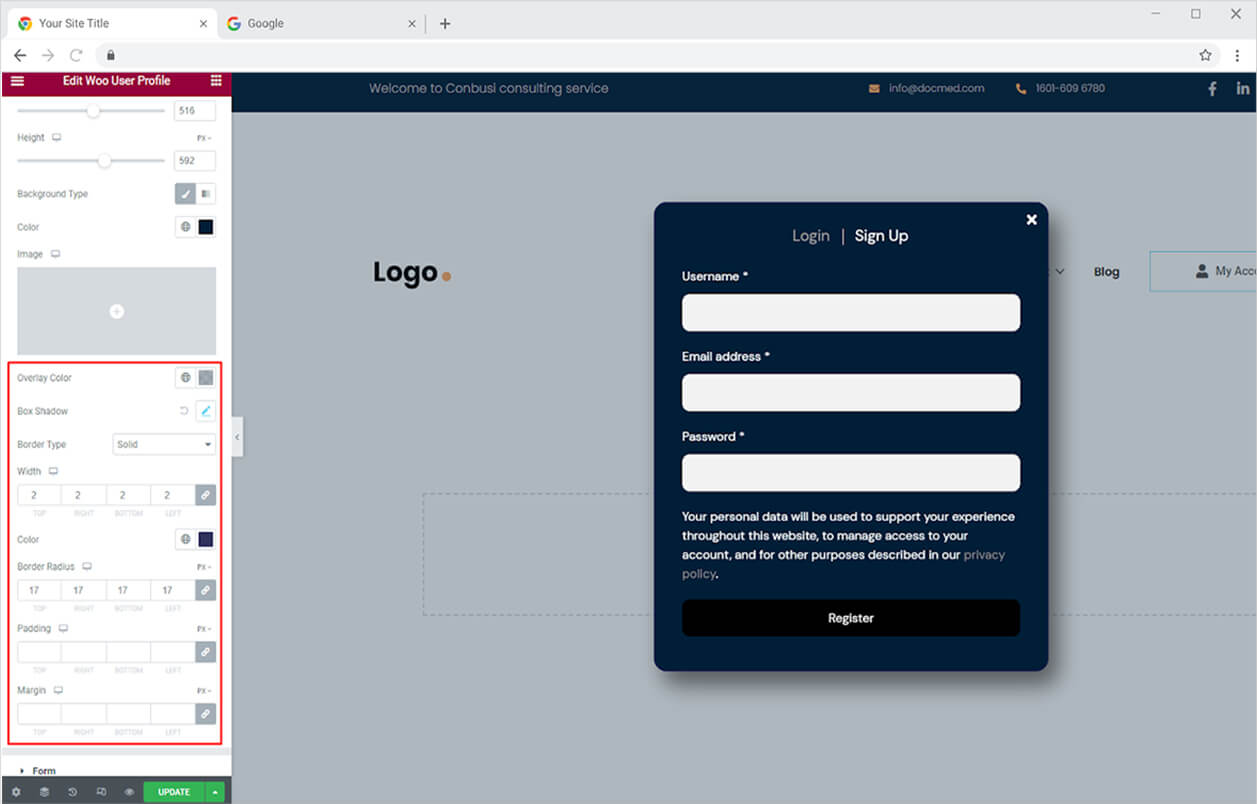
Task: Open the widgets grid panel icon
Action: click(216, 81)
